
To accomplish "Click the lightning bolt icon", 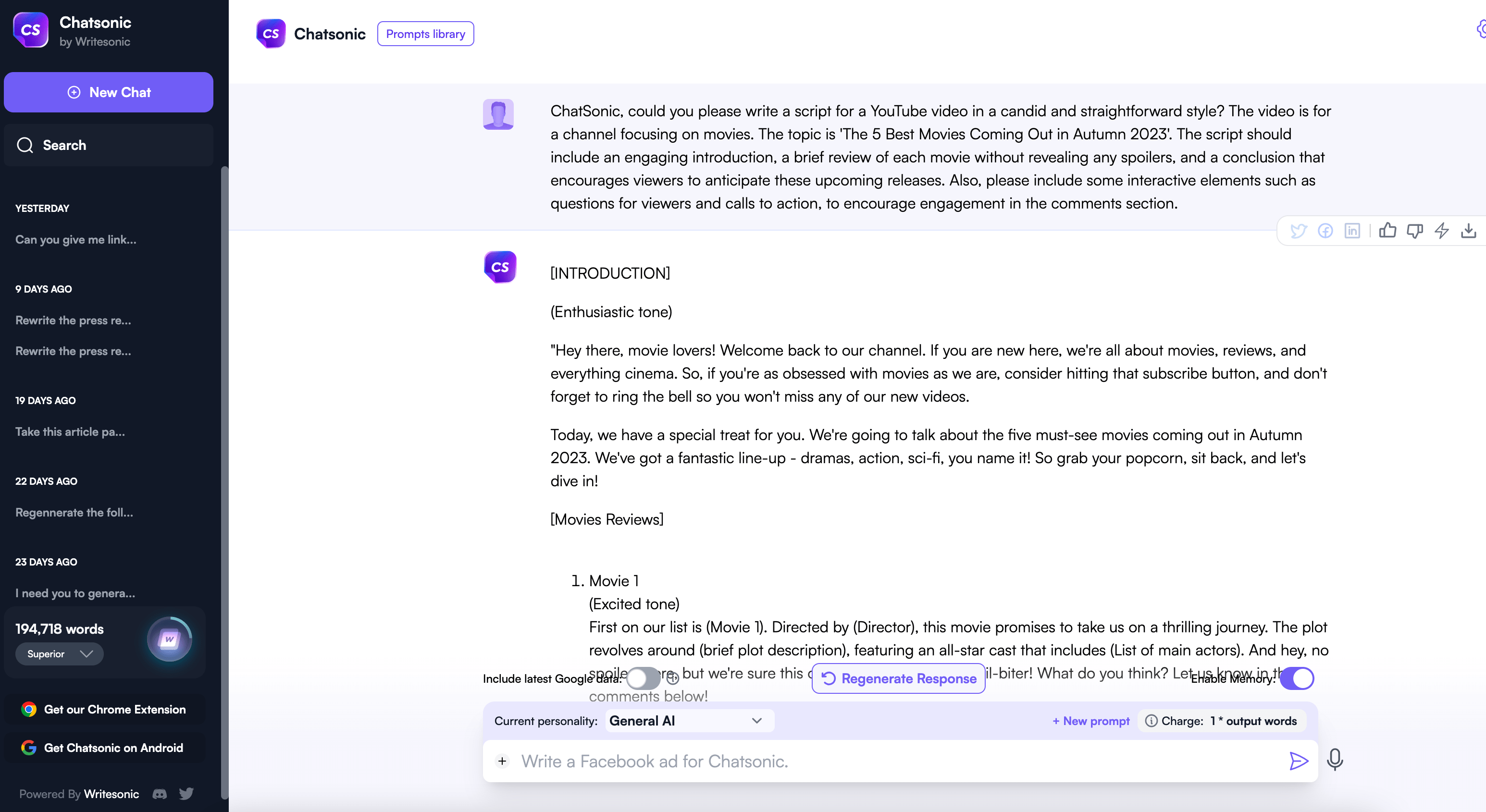I will (x=1442, y=231).
